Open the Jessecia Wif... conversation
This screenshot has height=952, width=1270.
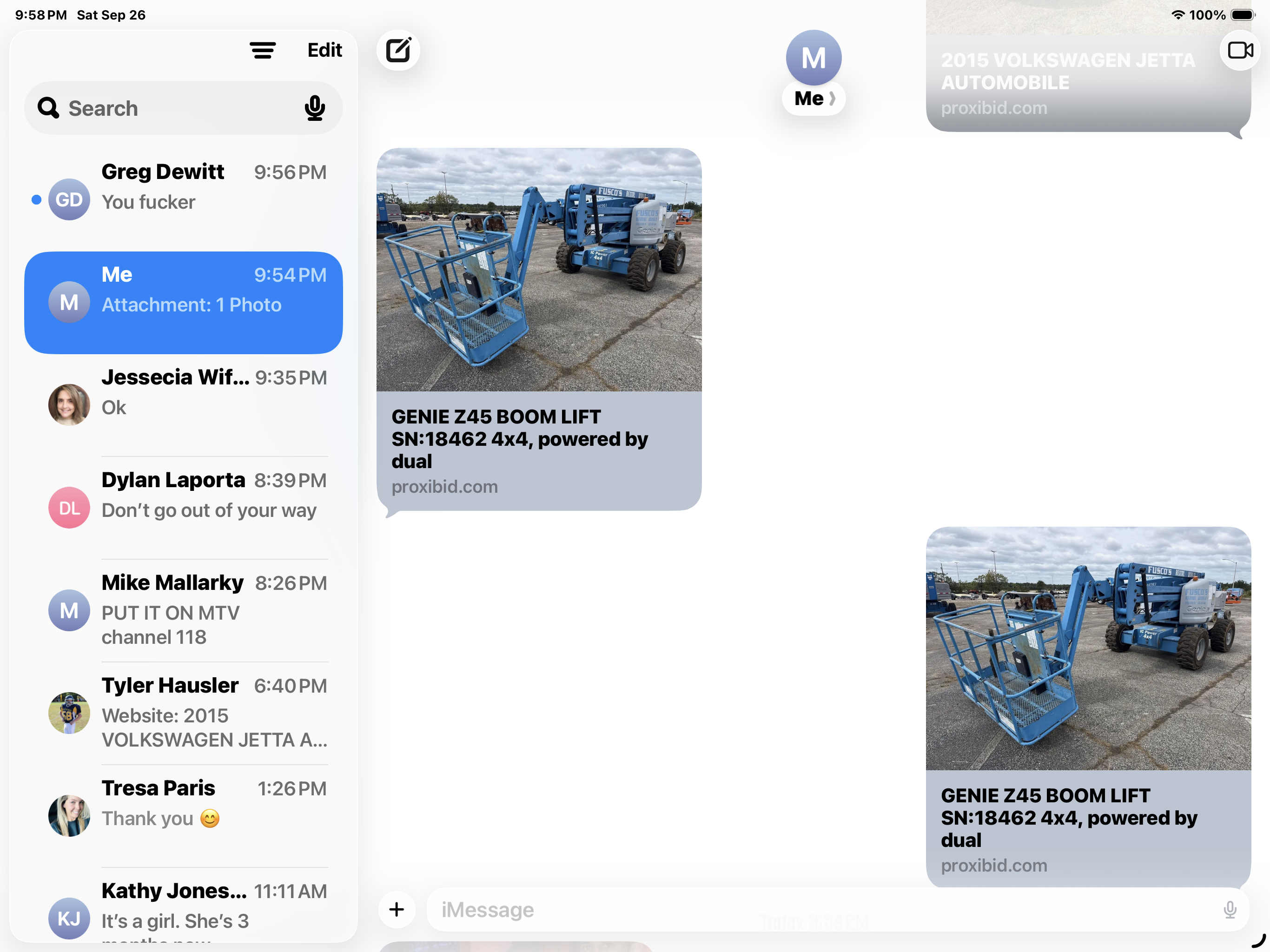(x=183, y=405)
